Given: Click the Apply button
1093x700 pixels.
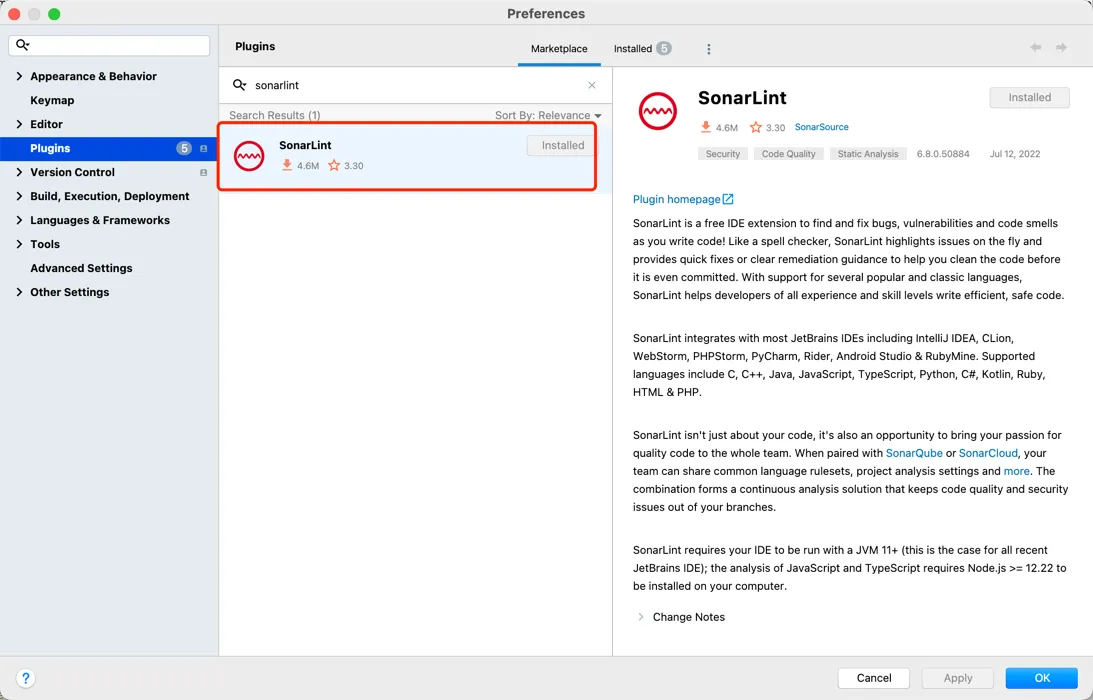Looking at the screenshot, I should tap(958, 678).
